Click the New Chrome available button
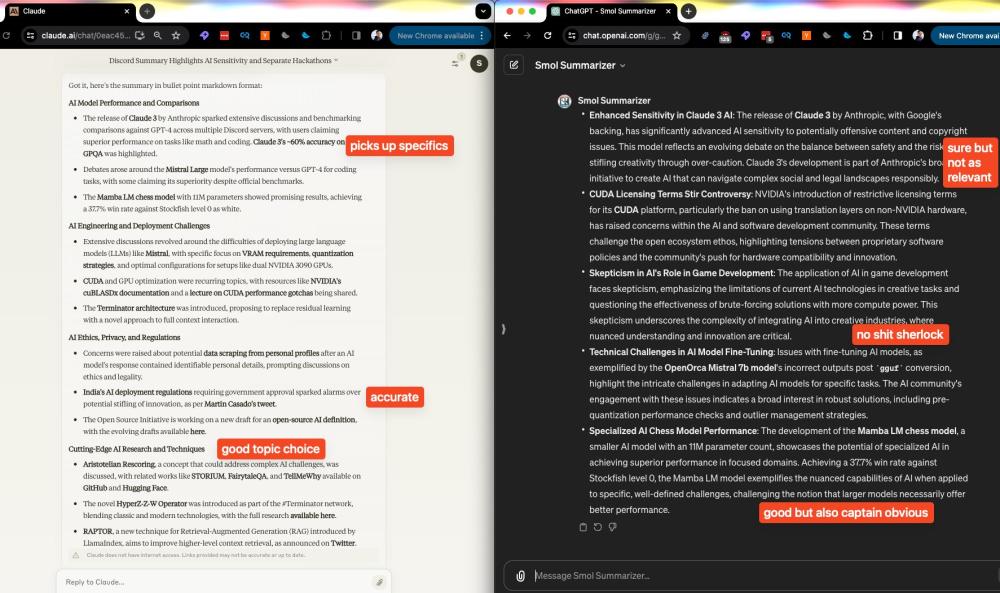 [437, 33]
